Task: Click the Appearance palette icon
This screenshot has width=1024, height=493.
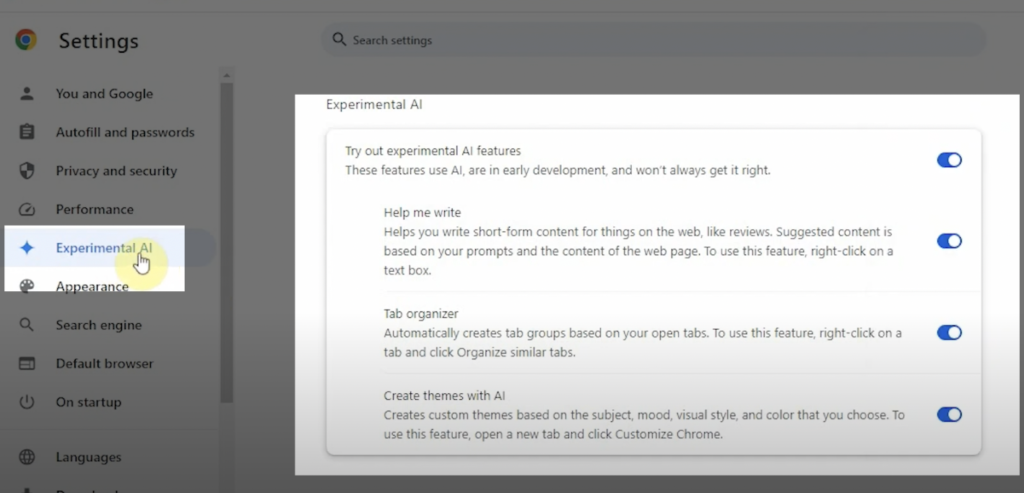Action: (27, 286)
